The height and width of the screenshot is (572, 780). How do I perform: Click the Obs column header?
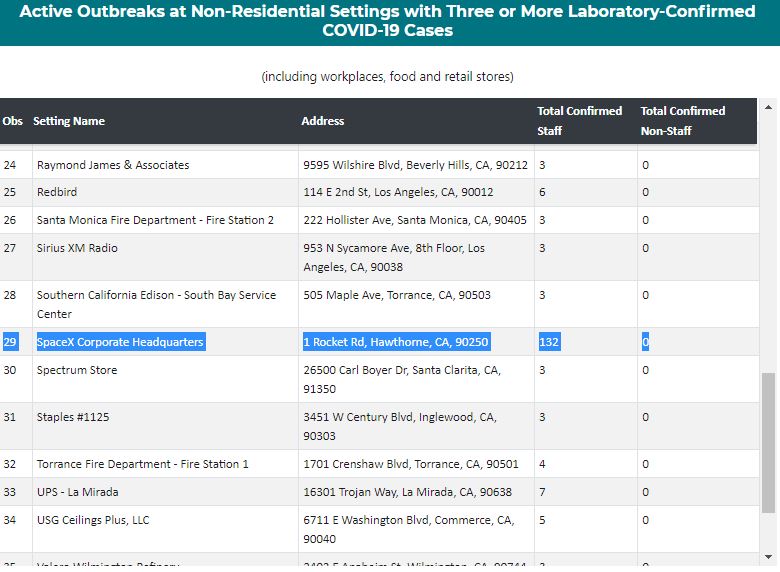click(12, 121)
